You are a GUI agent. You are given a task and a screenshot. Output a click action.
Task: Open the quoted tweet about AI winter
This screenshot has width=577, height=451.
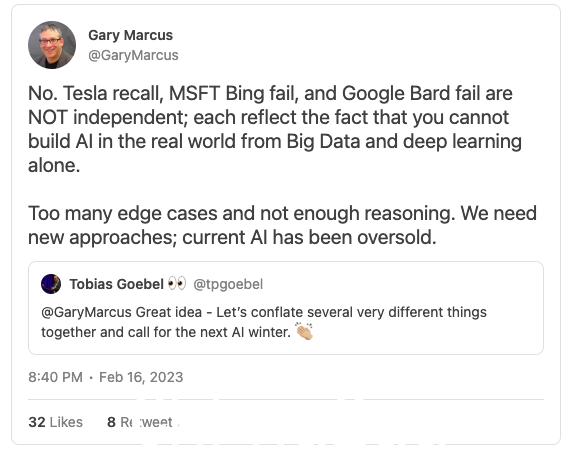pos(286,308)
